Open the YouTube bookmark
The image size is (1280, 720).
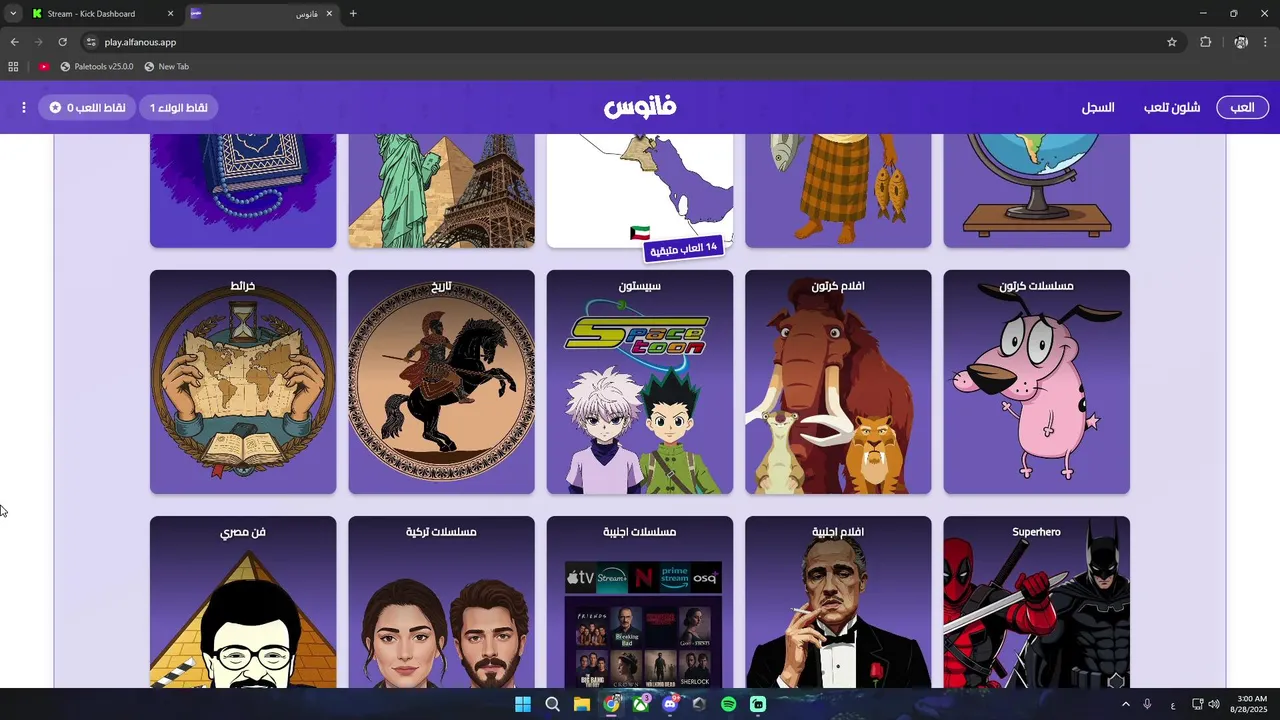pyautogui.click(x=44, y=66)
